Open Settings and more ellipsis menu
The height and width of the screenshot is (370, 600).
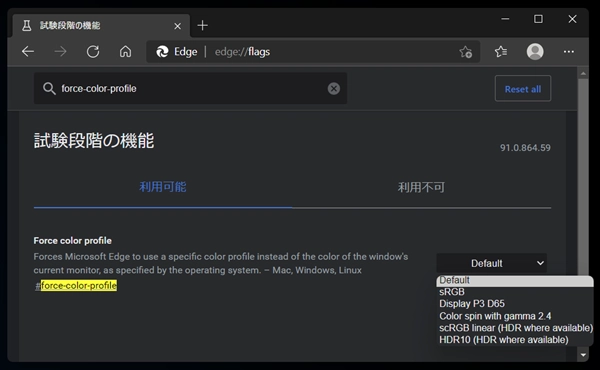(x=569, y=52)
